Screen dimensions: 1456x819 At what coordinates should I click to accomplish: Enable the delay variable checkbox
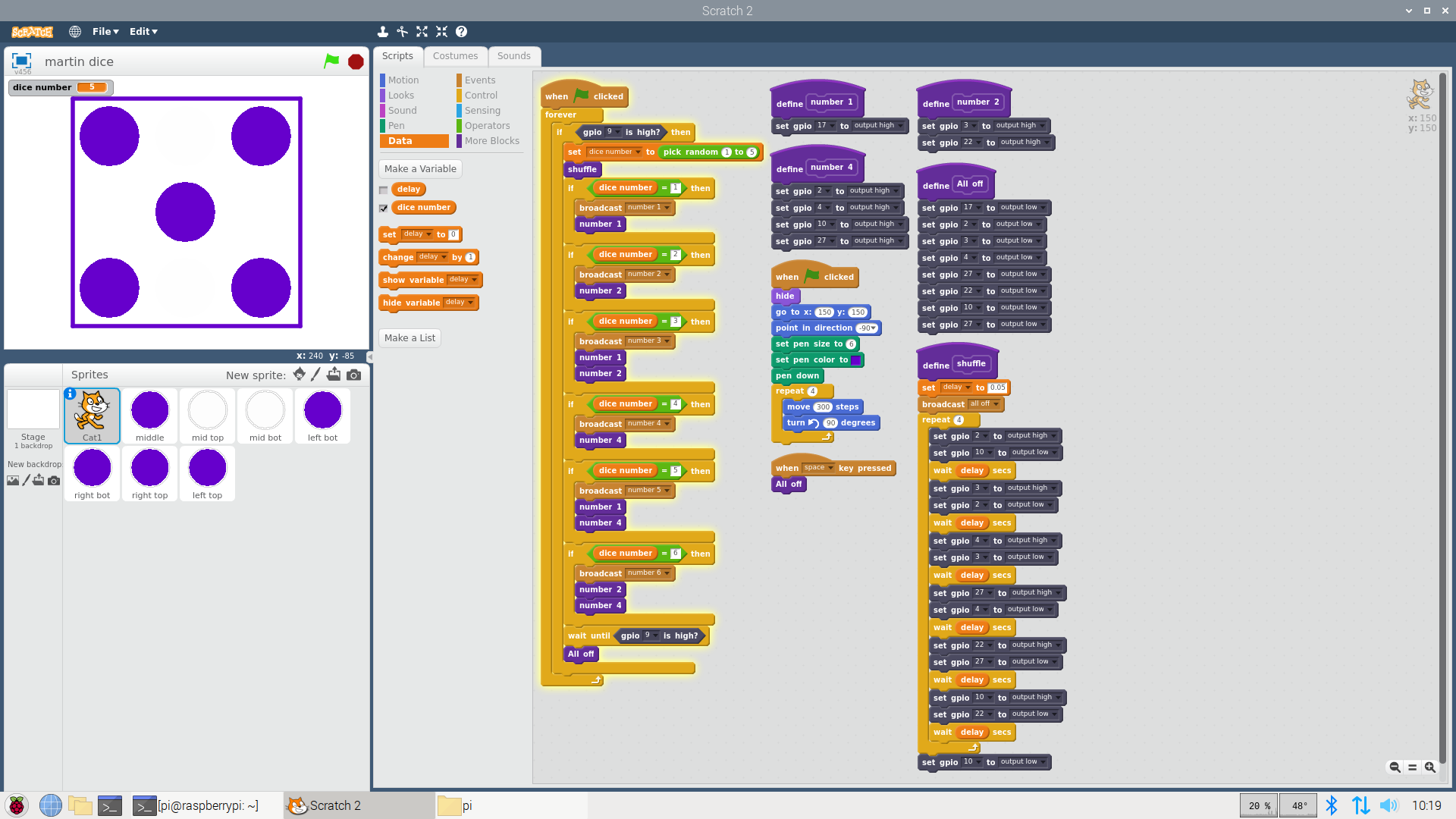tap(384, 190)
